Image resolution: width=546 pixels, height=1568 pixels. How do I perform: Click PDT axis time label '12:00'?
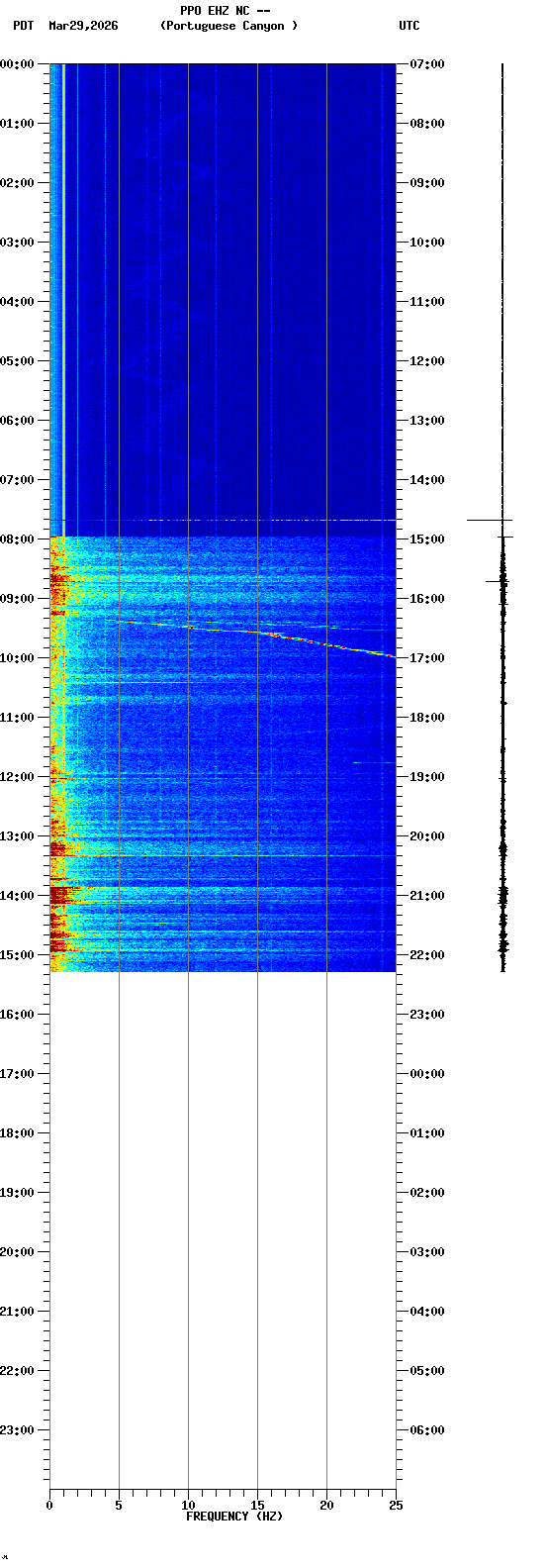[x=17, y=777]
